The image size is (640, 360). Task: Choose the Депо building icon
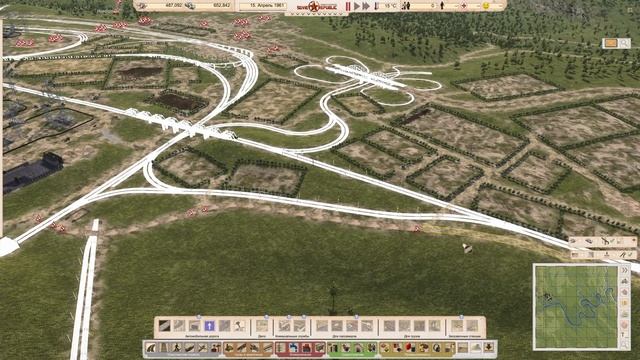point(262,326)
